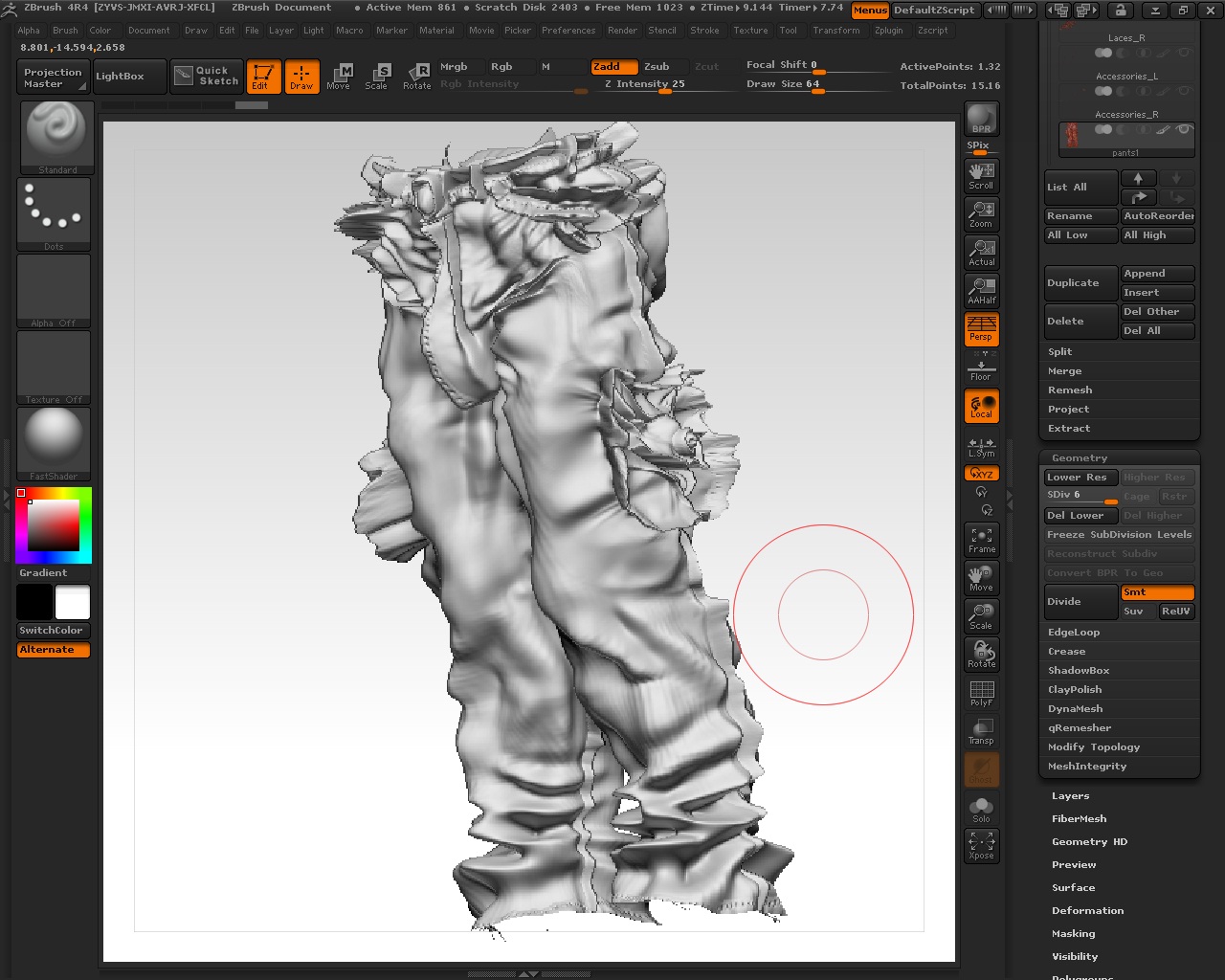Click the Frame mesh icon
The height and width of the screenshot is (980, 1225).
pyautogui.click(x=981, y=540)
